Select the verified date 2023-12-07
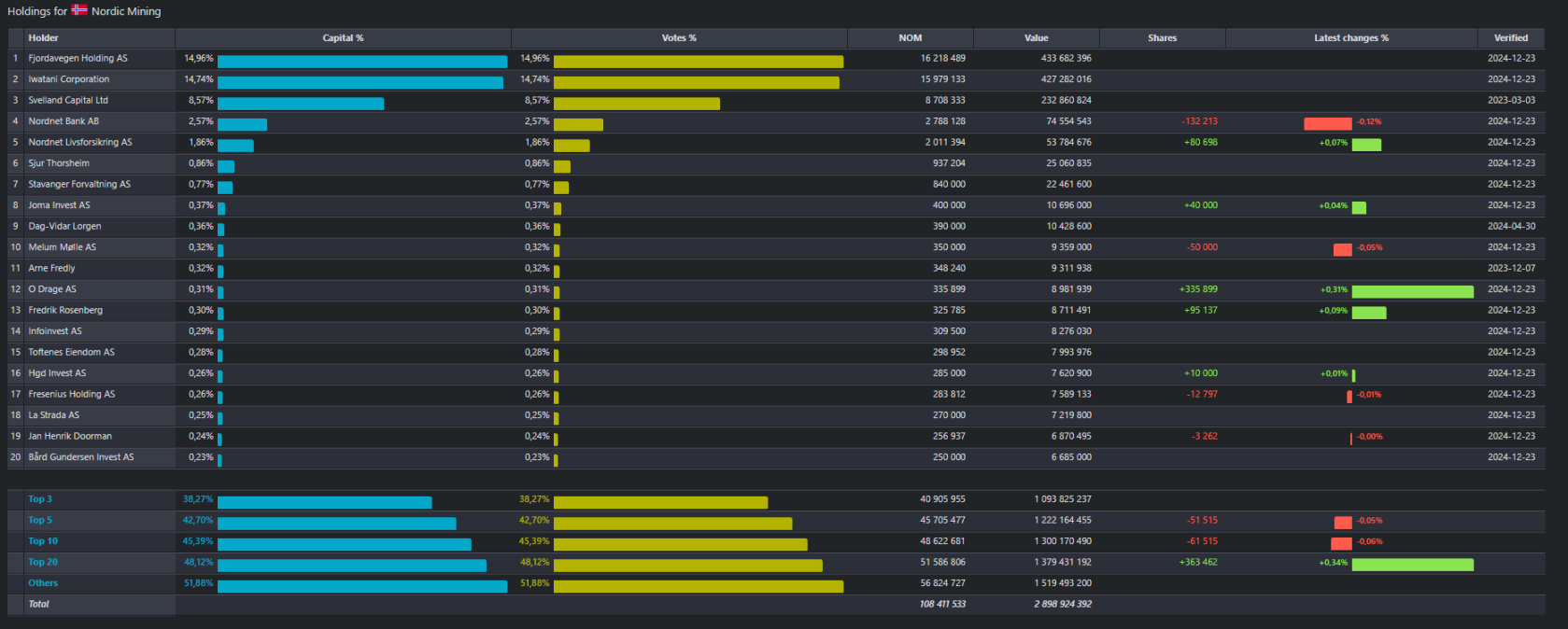This screenshot has height=629, width=1568. pos(1511,268)
